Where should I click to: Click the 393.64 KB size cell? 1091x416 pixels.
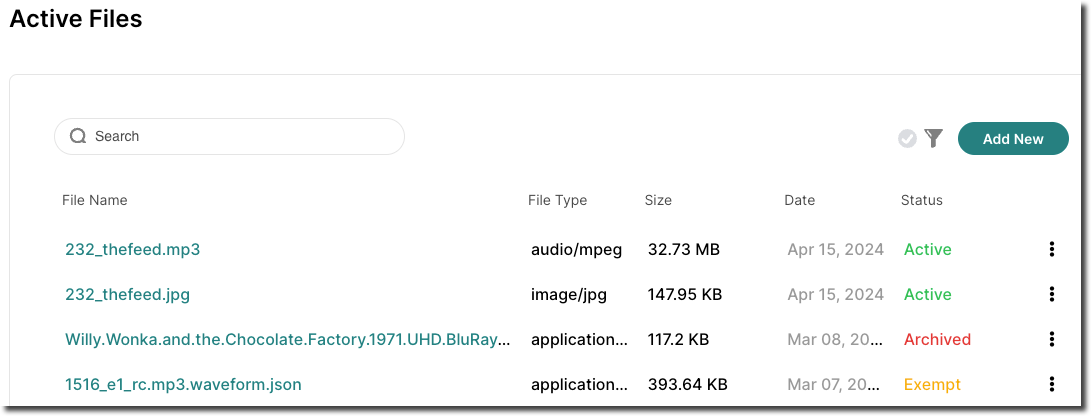click(x=687, y=384)
